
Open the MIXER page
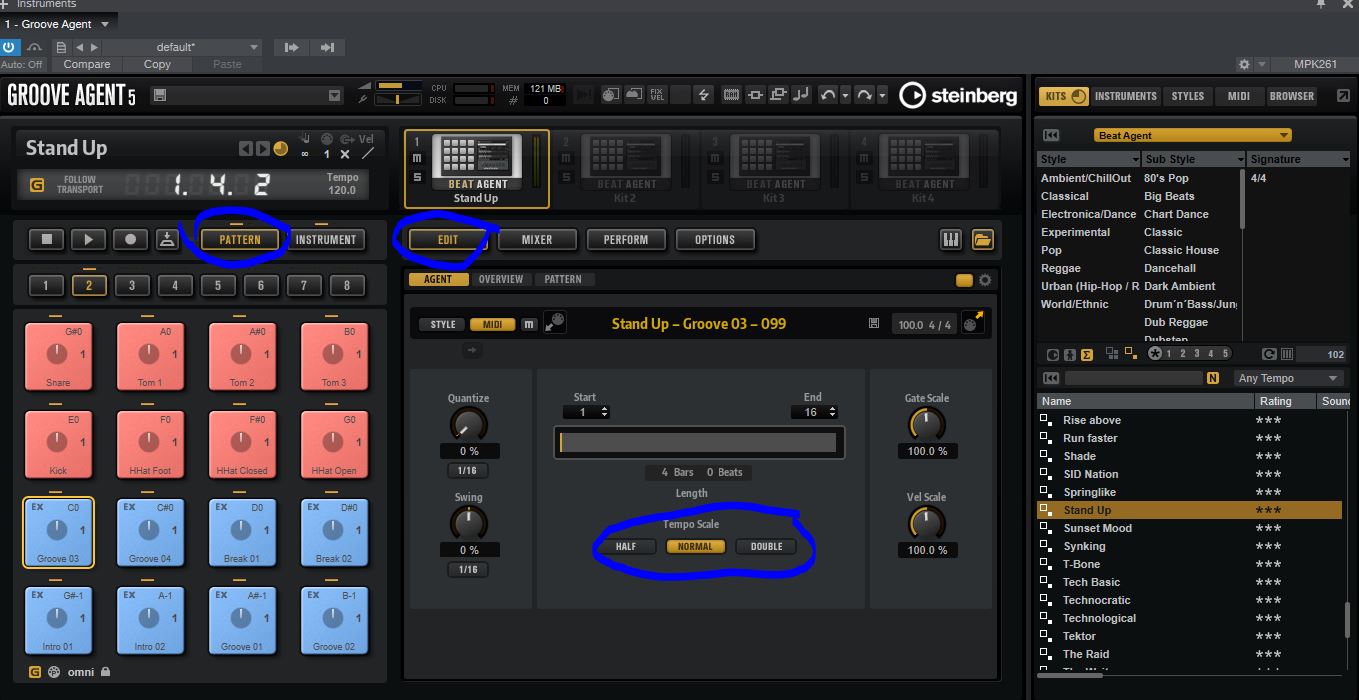(537, 240)
